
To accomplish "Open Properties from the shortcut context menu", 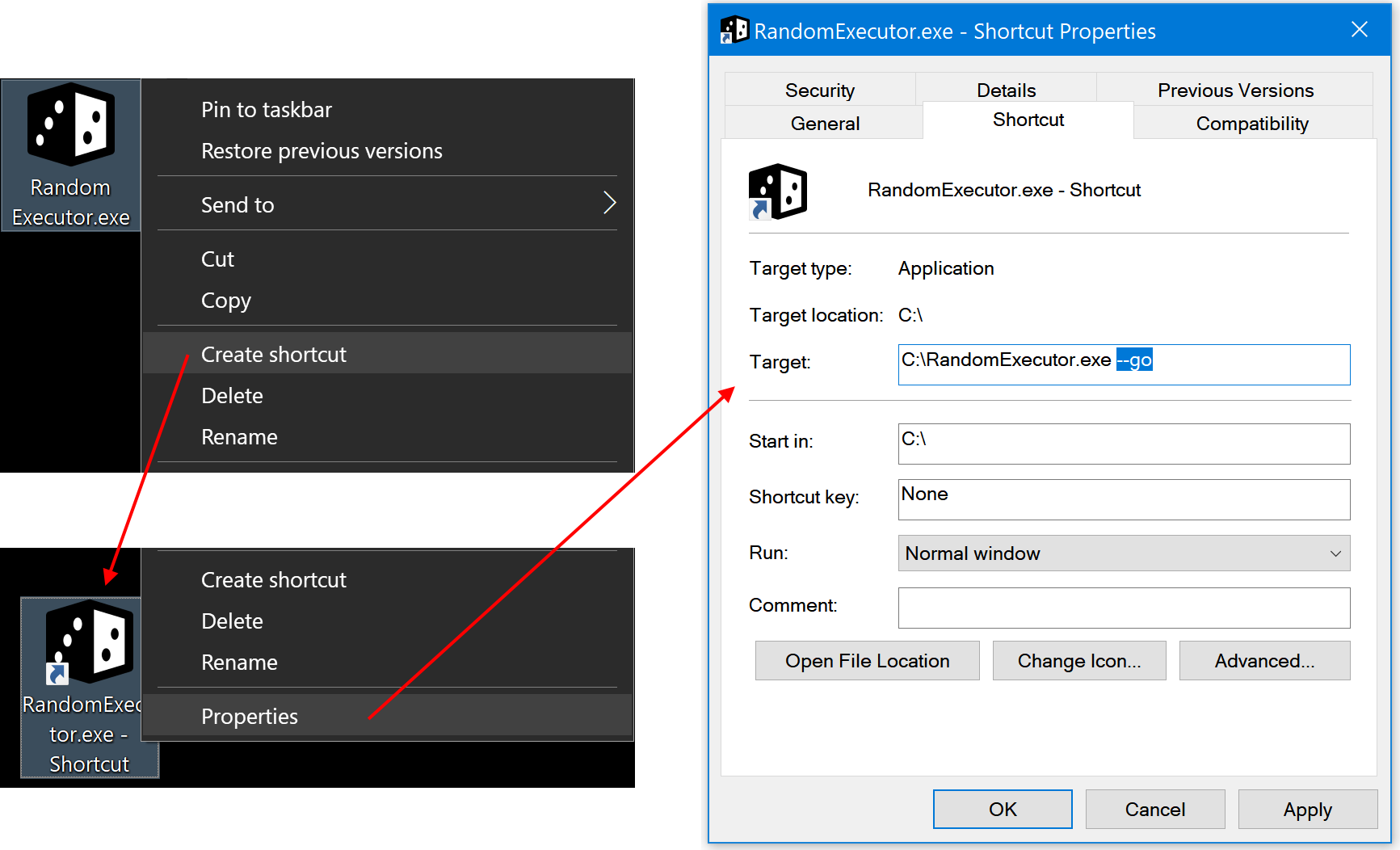I will 249,716.
